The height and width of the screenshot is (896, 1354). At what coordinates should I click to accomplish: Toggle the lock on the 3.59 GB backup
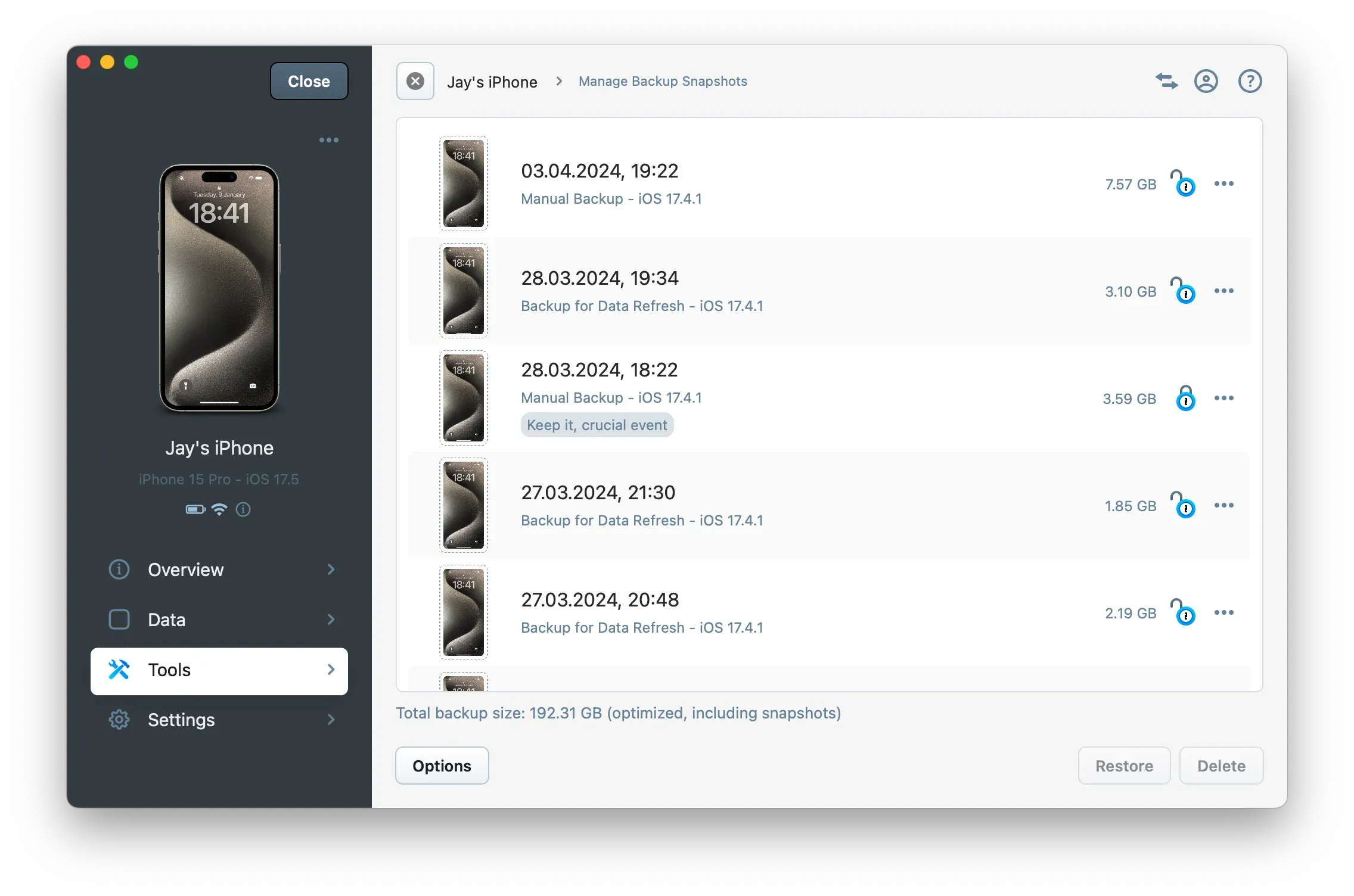click(1185, 398)
